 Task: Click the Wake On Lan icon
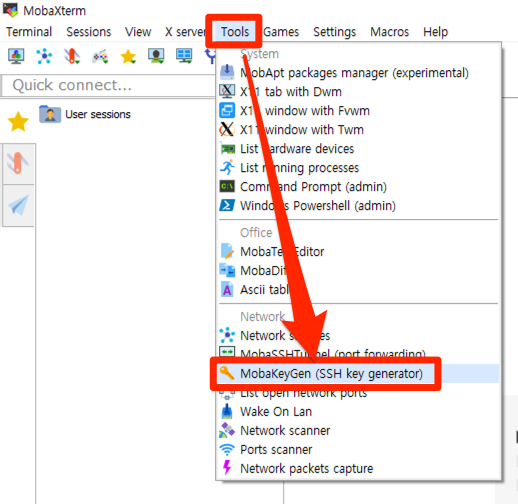point(227,411)
